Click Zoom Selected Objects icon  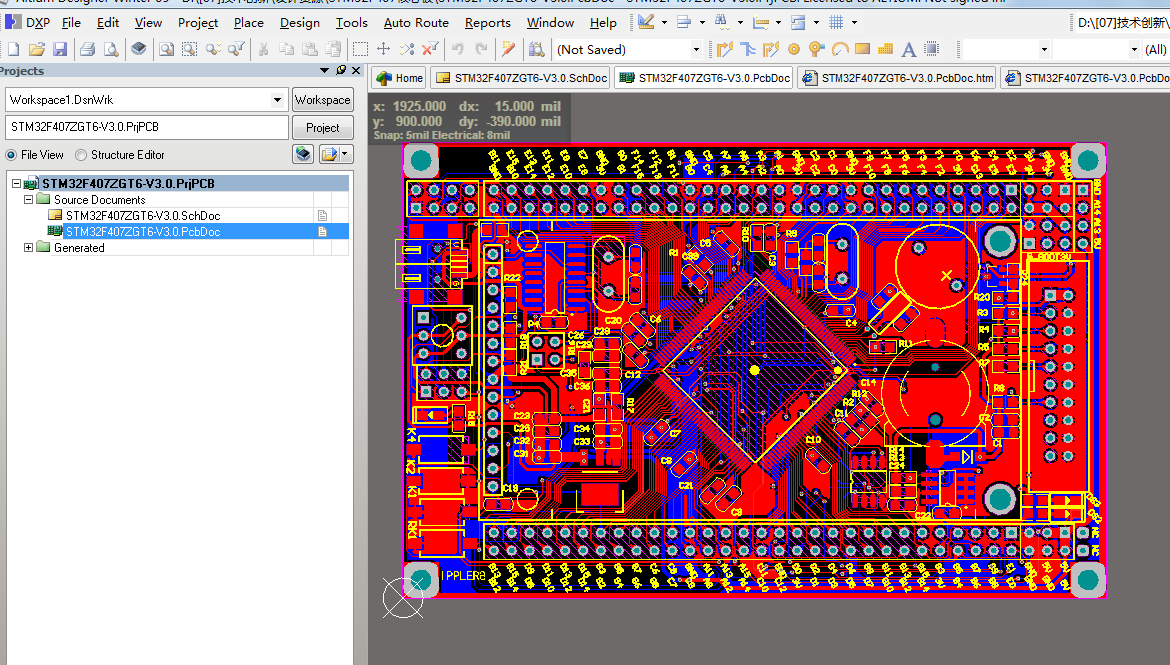click(213, 49)
